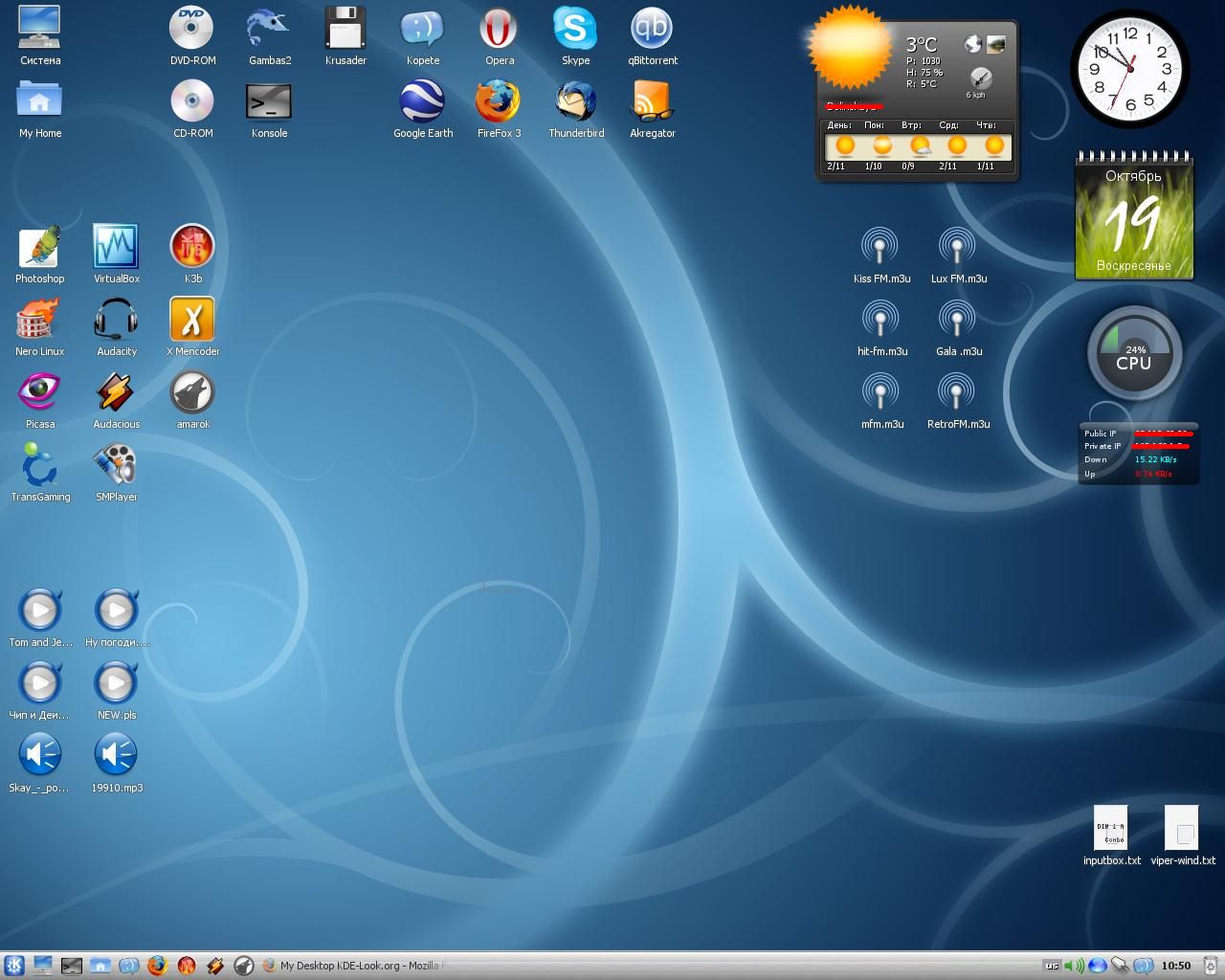Click the 'us' keyboard layout indicator

(x=1052, y=966)
